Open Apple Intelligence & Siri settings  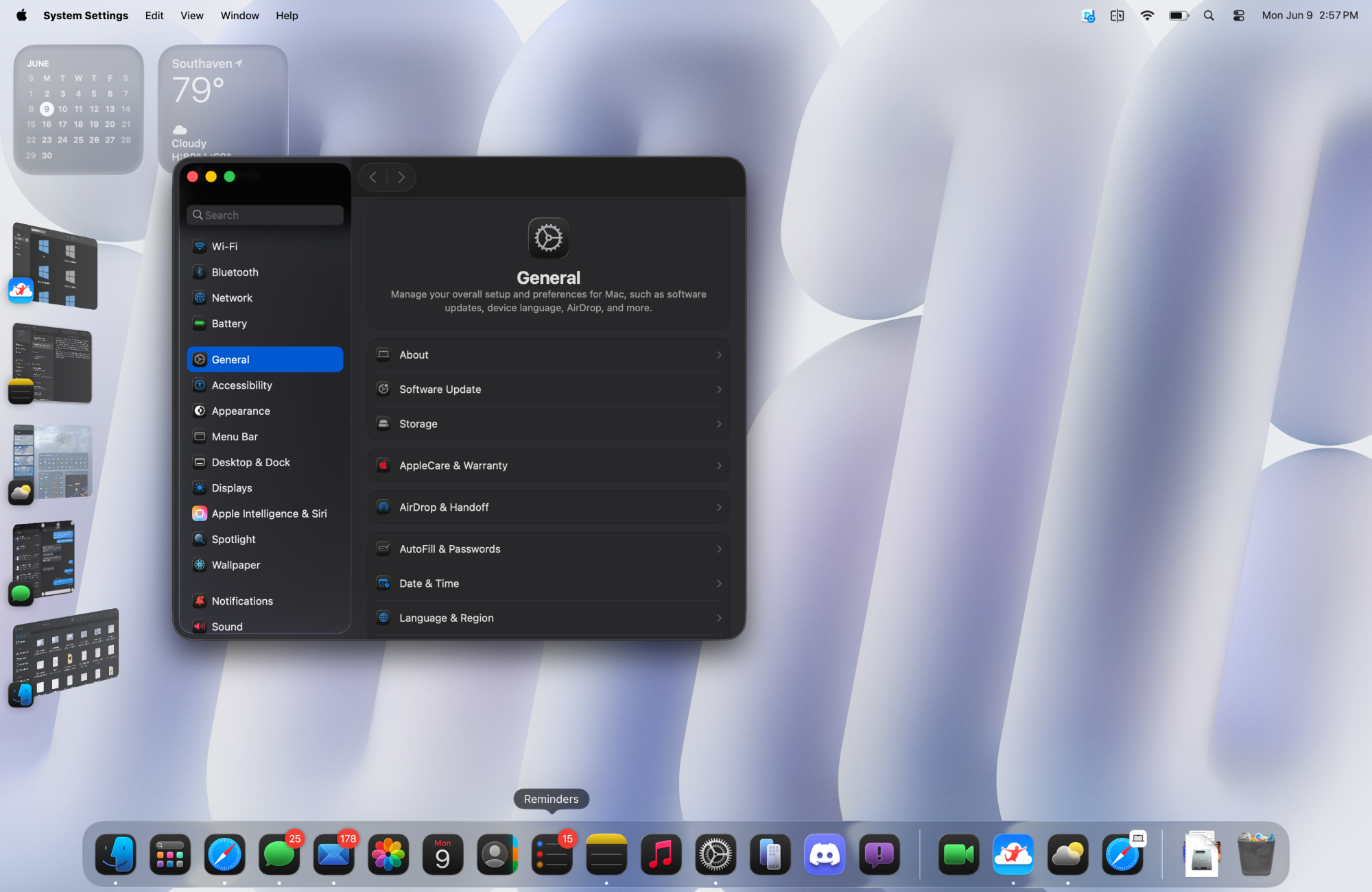click(268, 514)
